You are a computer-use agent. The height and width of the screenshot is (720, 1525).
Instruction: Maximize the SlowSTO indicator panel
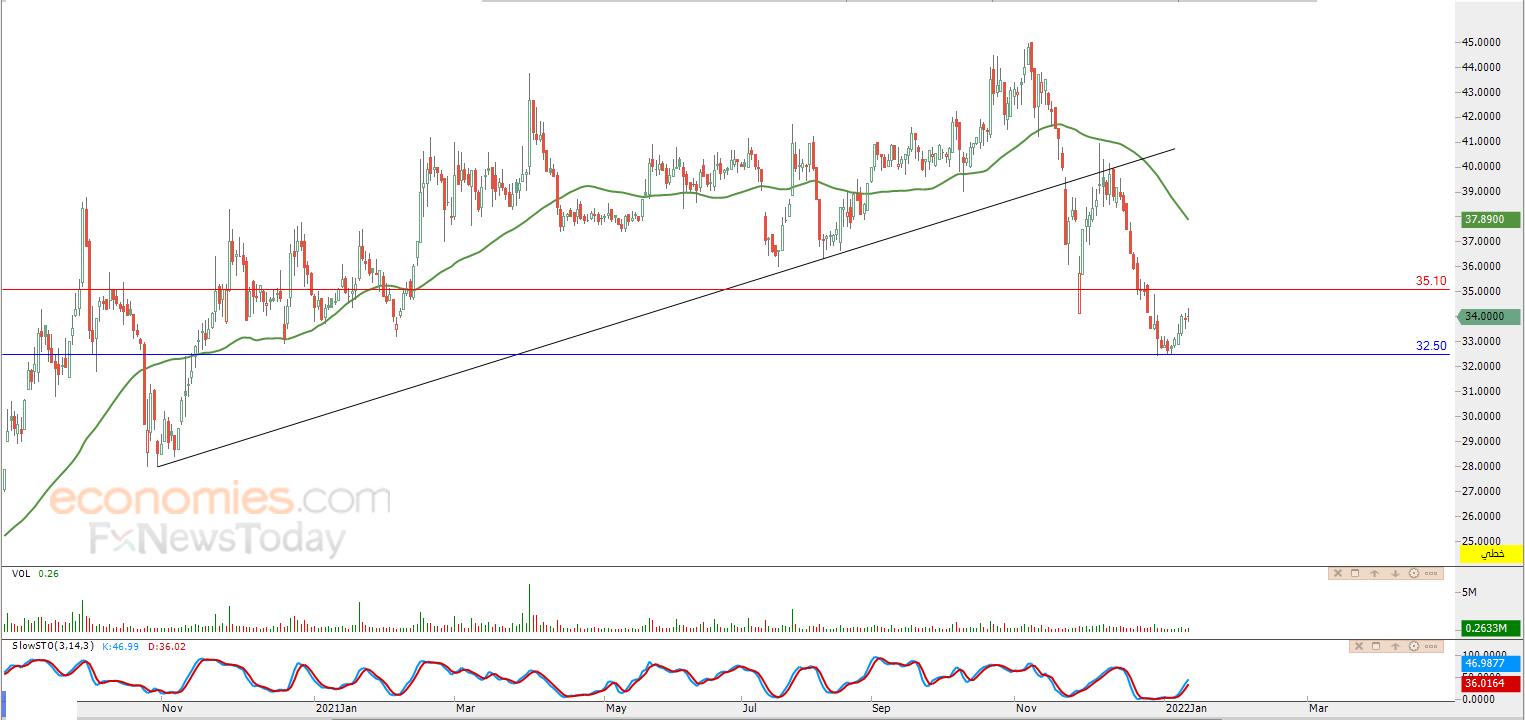pyautogui.click(x=1376, y=646)
